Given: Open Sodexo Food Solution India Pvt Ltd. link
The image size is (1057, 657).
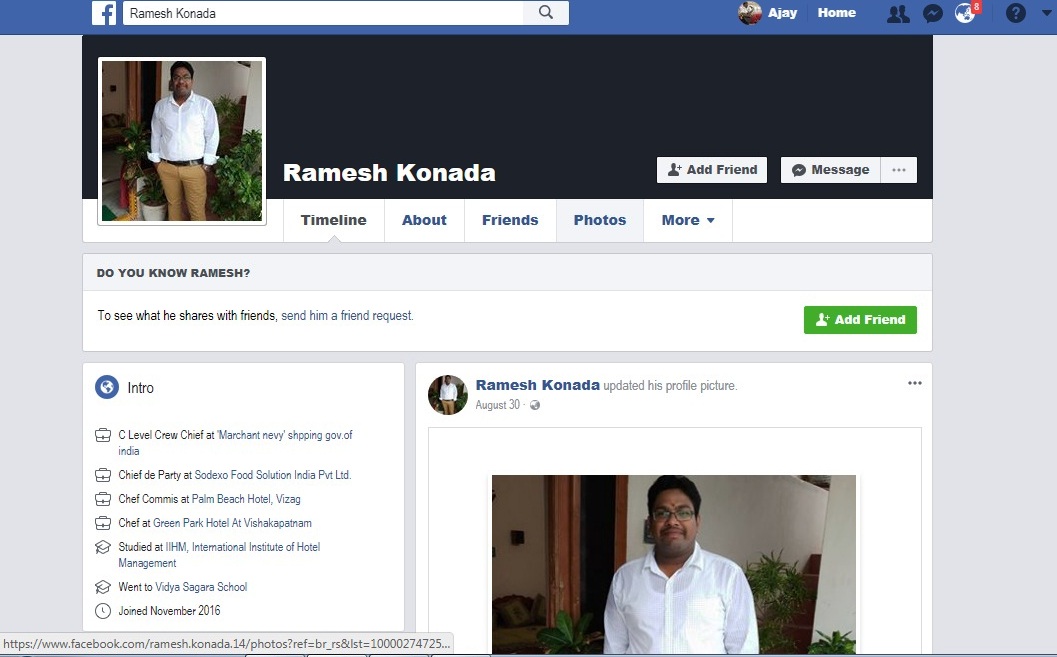Looking at the screenshot, I should click(x=273, y=475).
